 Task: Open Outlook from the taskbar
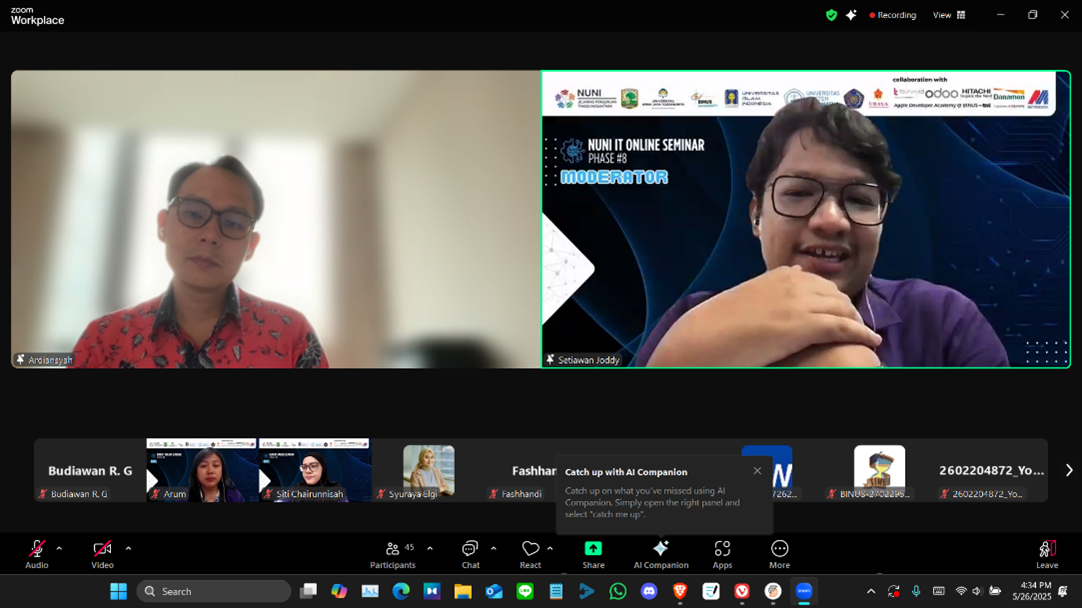pyautogui.click(x=494, y=591)
